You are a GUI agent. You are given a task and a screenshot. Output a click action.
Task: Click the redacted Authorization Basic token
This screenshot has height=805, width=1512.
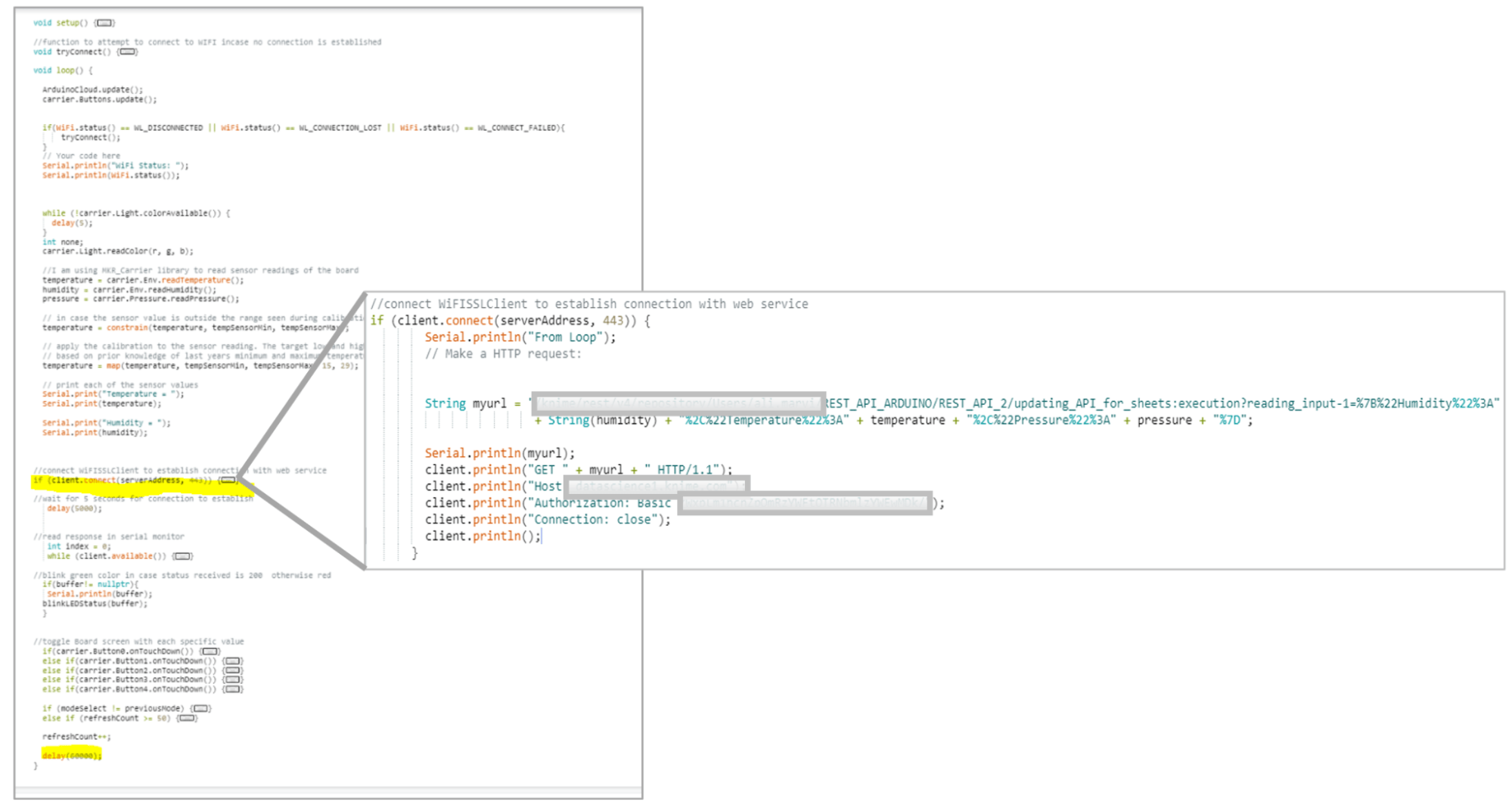tap(804, 502)
